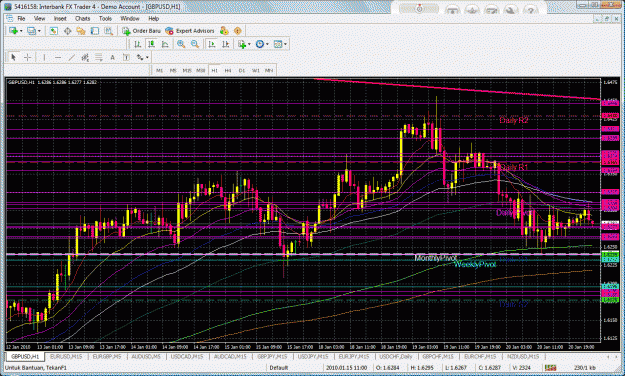Click the Order Baru button
Image resolution: width=625 pixels, height=376 pixels.
click(x=142, y=31)
